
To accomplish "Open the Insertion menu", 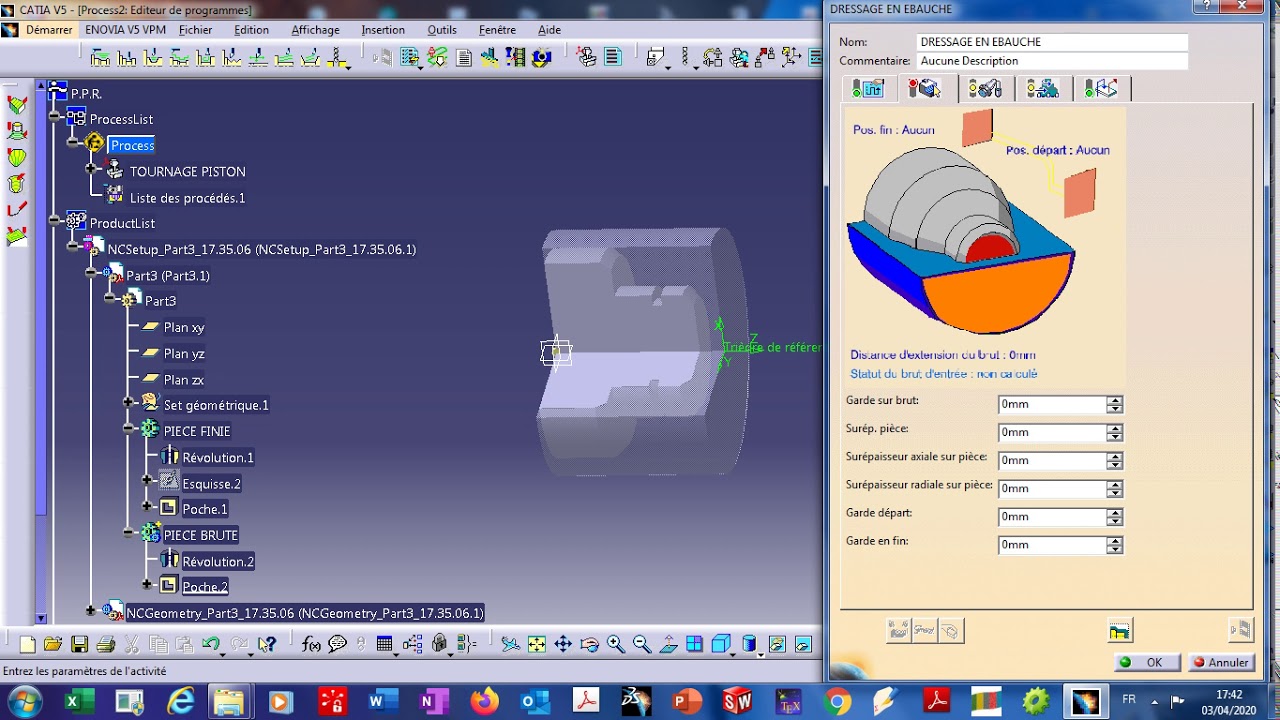I will pyautogui.click(x=383, y=30).
